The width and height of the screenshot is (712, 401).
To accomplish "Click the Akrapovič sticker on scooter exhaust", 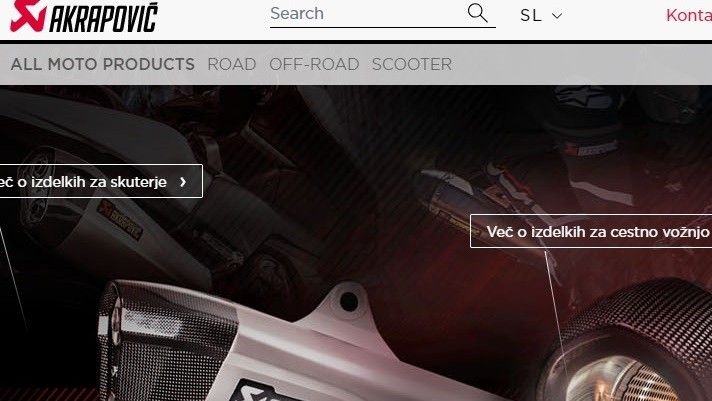I will [119, 219].
